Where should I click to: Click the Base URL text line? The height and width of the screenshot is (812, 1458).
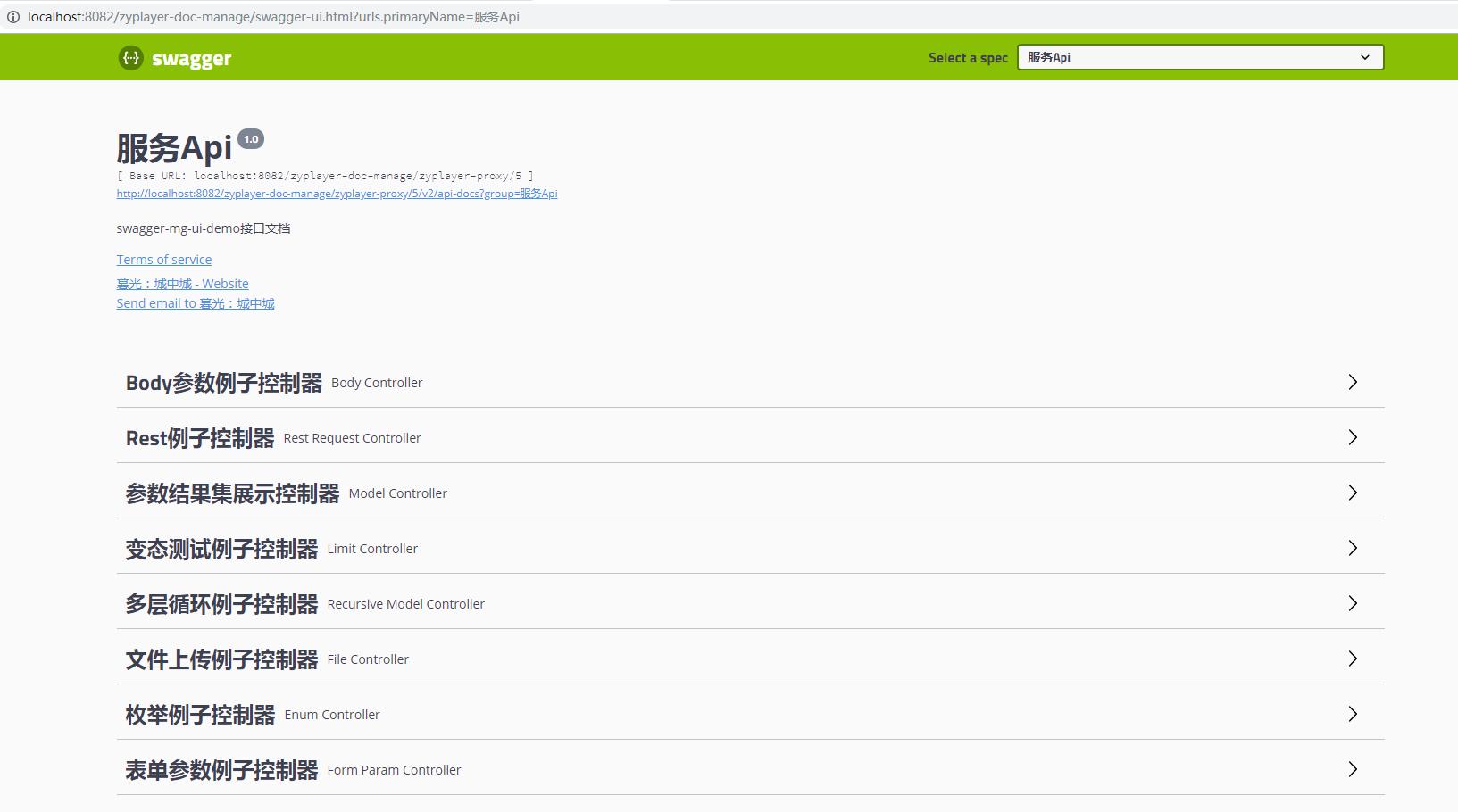tap(325, 176)
